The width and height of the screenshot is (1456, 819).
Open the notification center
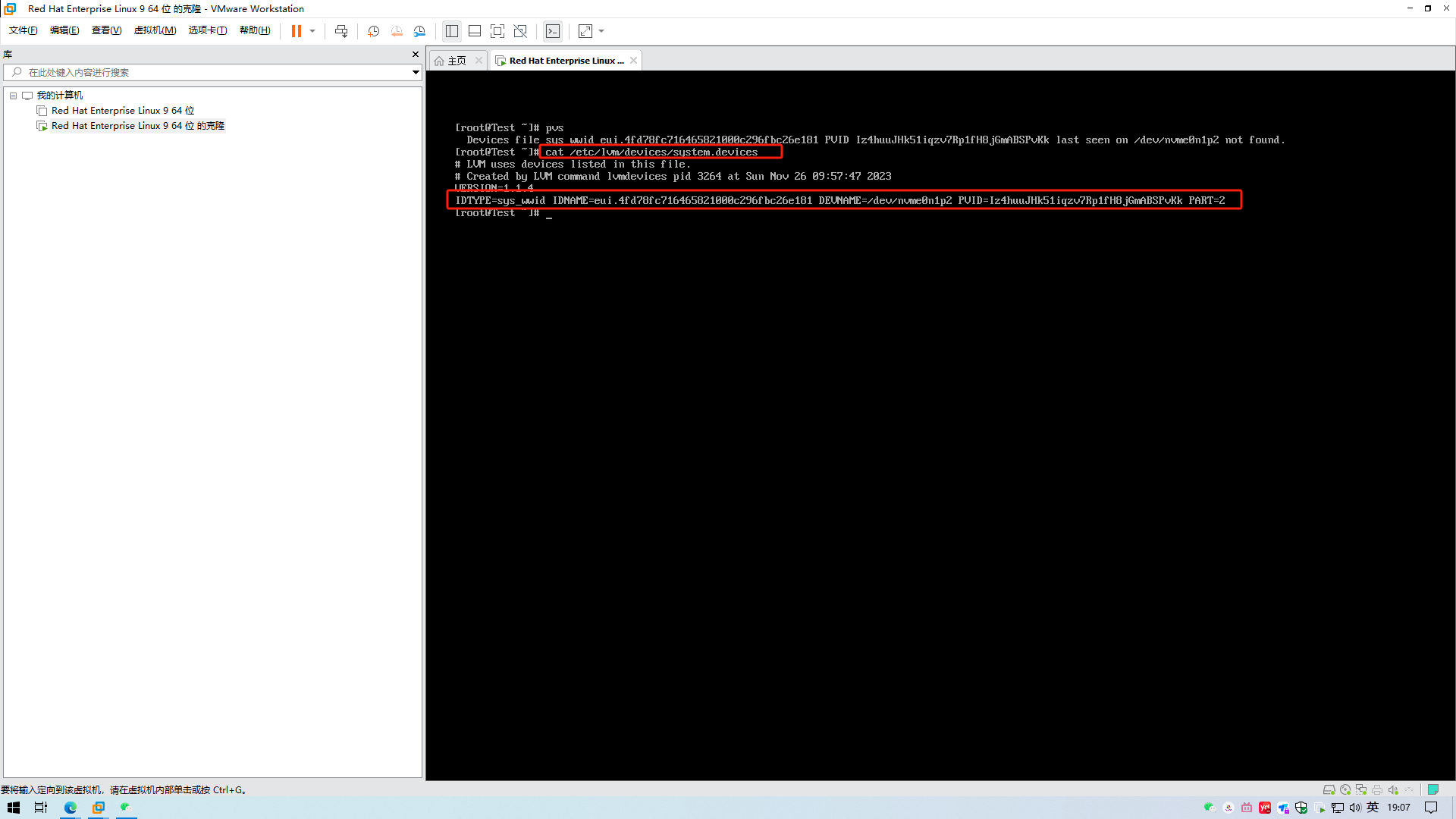[x=1431, y=808]
